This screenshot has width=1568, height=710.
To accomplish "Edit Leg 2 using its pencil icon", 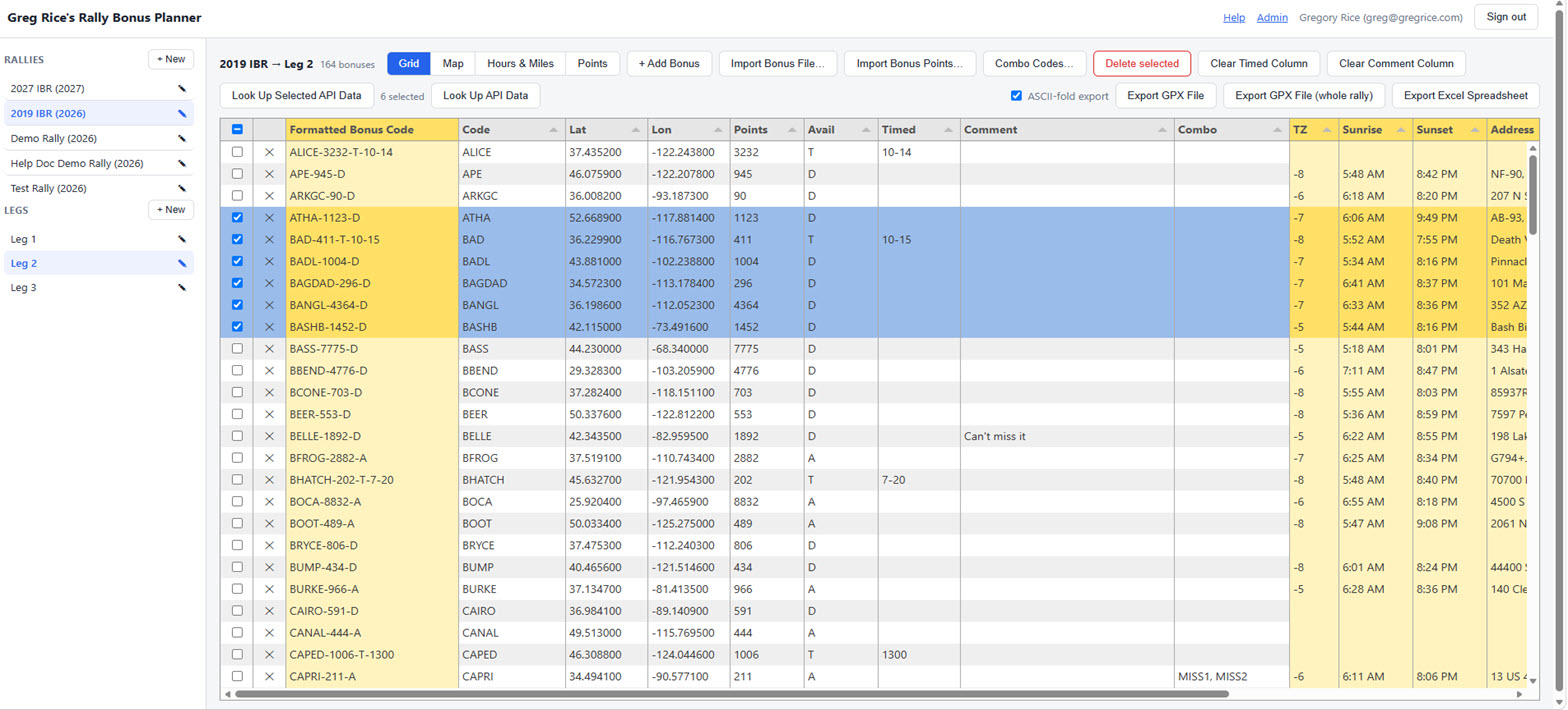I will click(x=182, y=263).
